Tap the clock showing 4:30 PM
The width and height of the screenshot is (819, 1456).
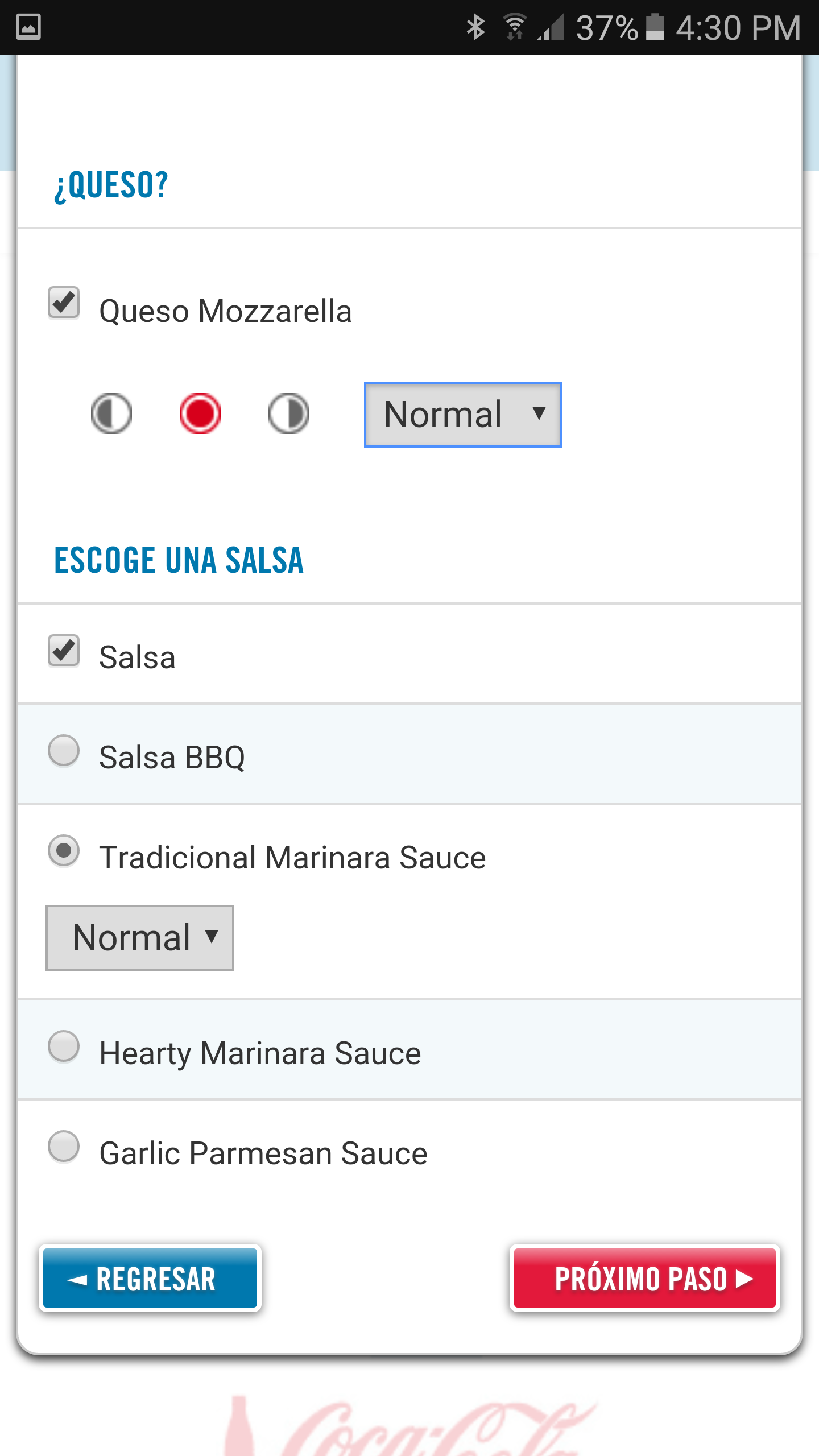click(738, 27)
